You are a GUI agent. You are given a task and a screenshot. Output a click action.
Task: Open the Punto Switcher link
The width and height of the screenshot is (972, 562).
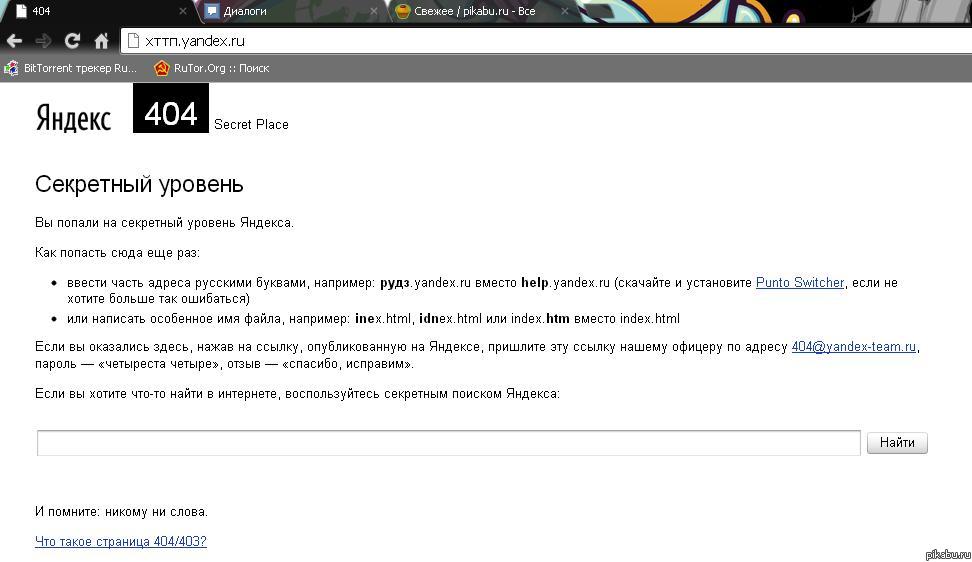(800, 283)
